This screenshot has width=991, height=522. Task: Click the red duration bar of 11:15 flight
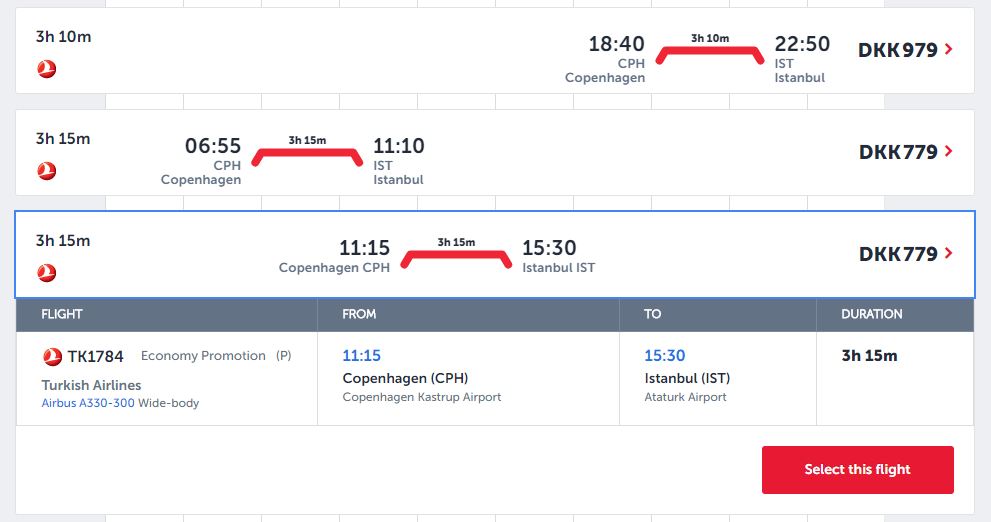[x=456, y=257]
